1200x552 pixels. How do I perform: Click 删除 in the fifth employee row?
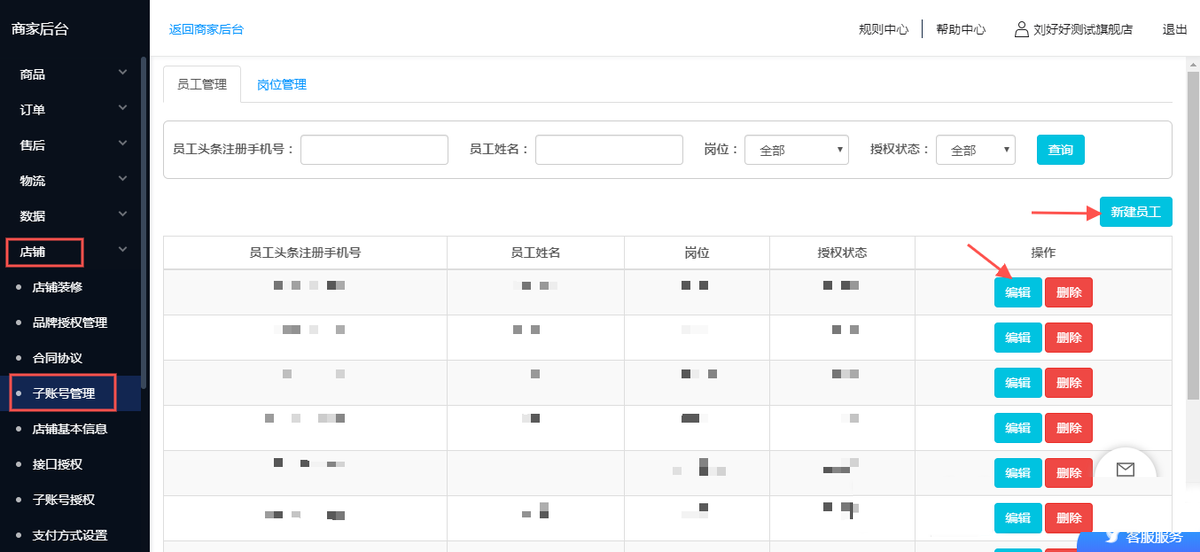[1069, 473]
